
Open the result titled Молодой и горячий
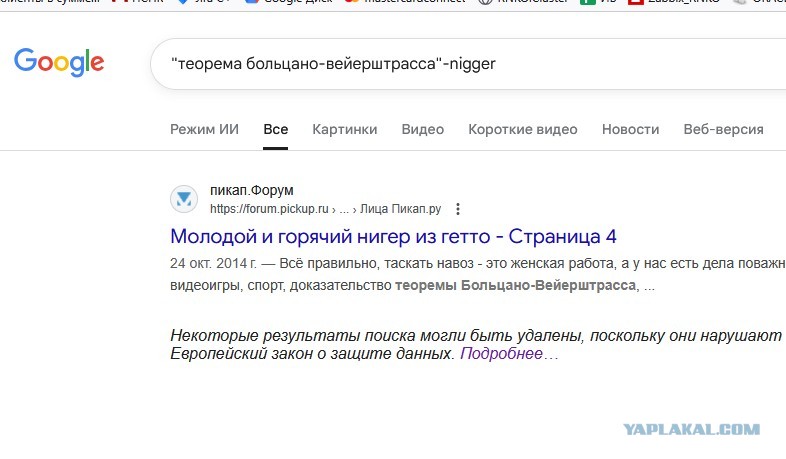[x=394, y=236]
